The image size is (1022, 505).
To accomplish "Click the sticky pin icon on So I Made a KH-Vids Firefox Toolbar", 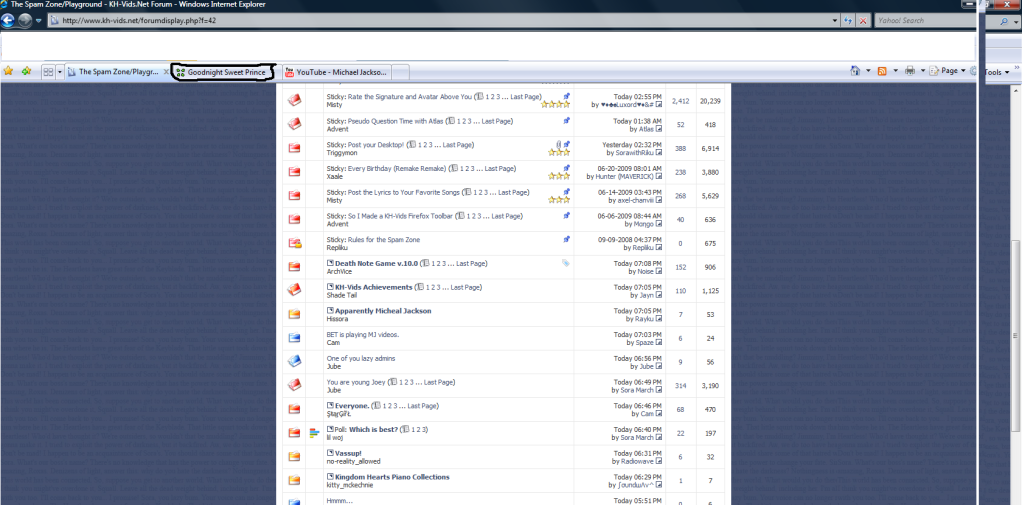I will coord(566,215).
